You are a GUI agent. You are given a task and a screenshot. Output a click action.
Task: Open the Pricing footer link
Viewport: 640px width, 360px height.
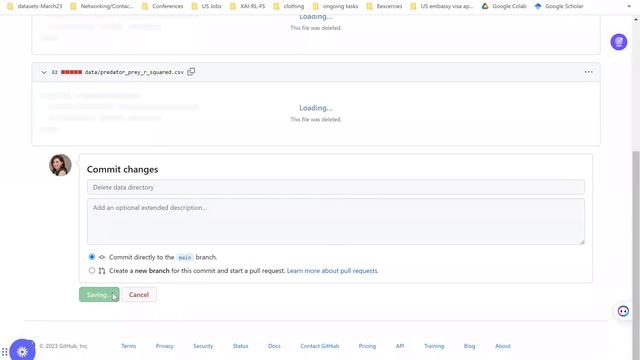click(x=367, y=346)
